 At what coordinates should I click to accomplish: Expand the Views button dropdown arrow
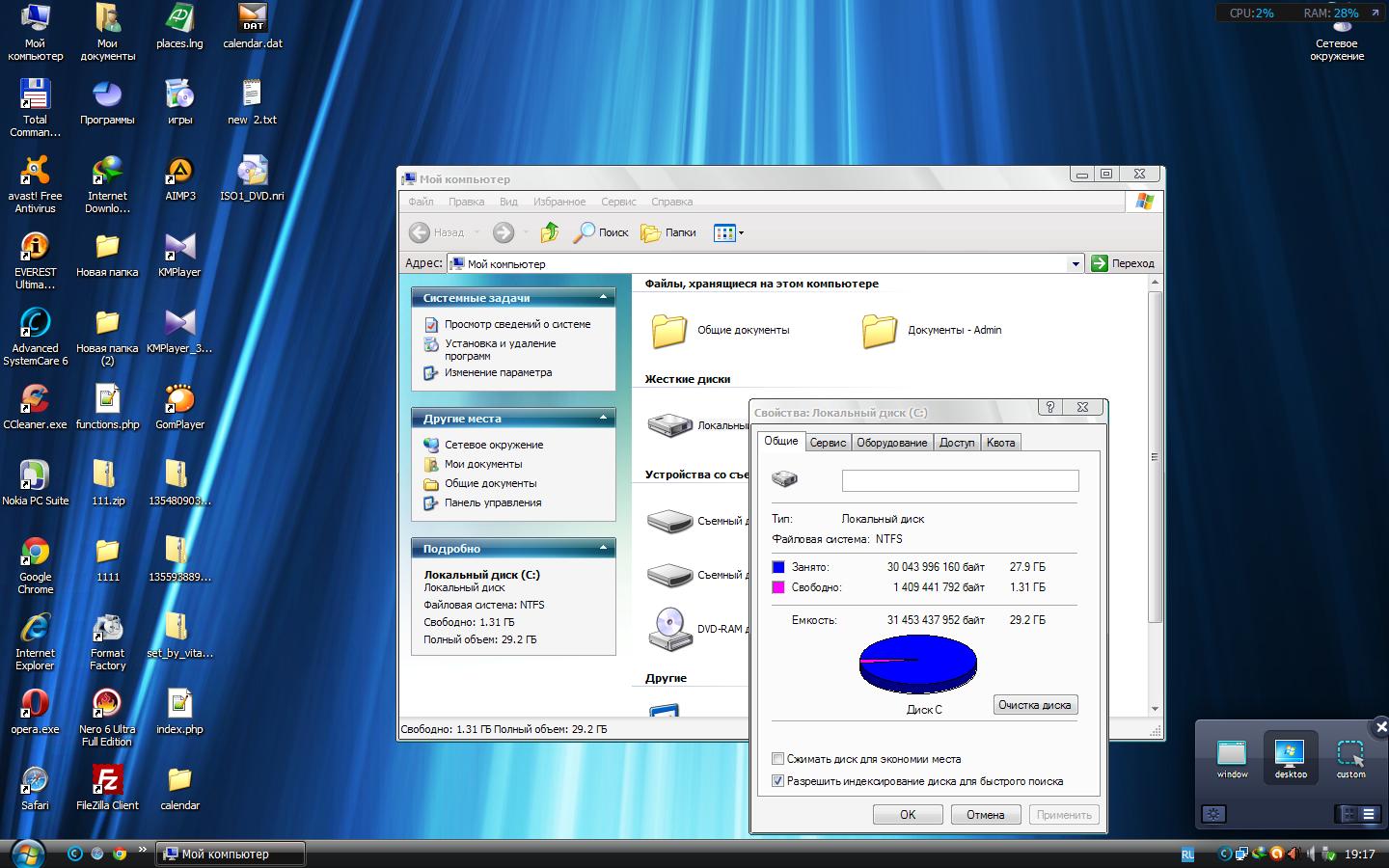[741, 232]
